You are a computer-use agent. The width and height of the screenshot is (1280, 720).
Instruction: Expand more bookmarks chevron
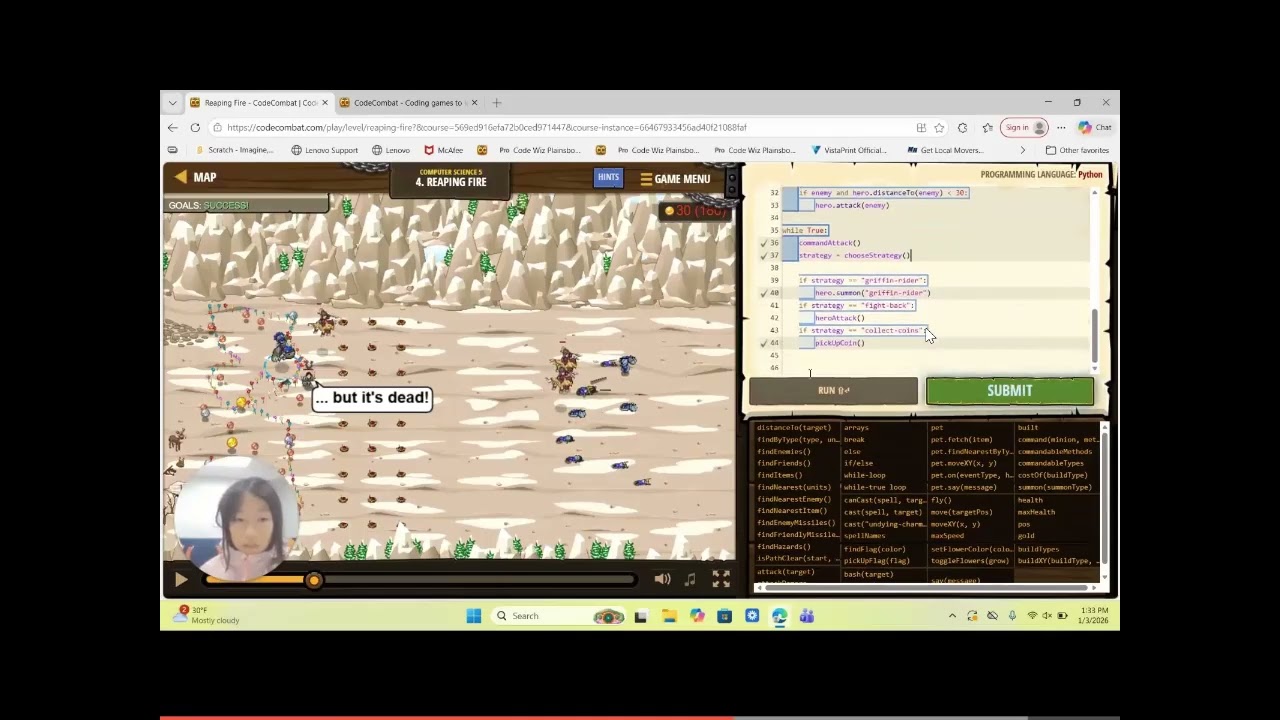pyautogui.click(x=1022, y=150)
